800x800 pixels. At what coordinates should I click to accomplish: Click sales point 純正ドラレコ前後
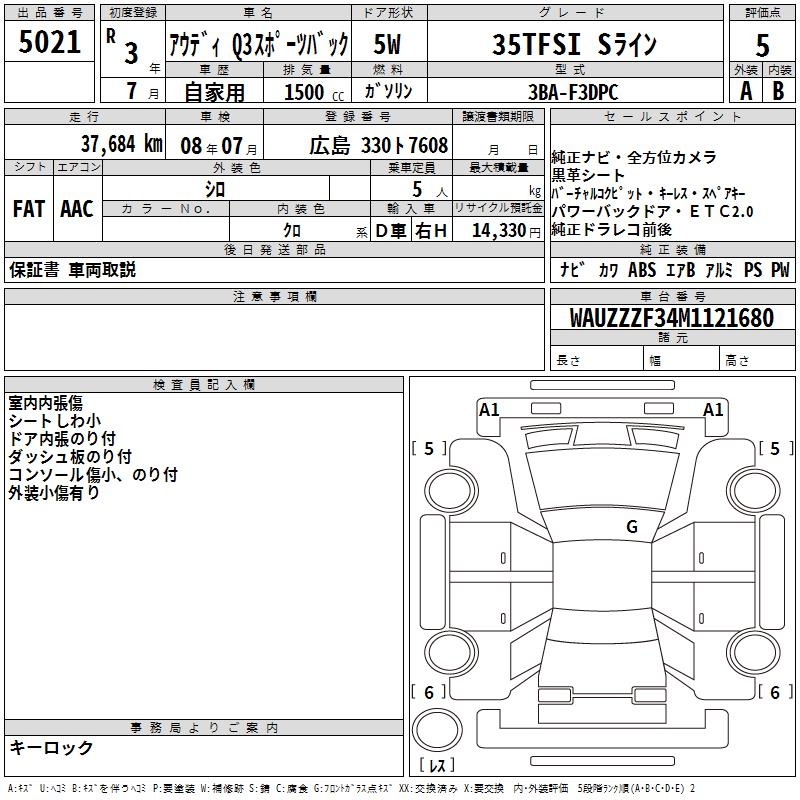coord(611,230)
